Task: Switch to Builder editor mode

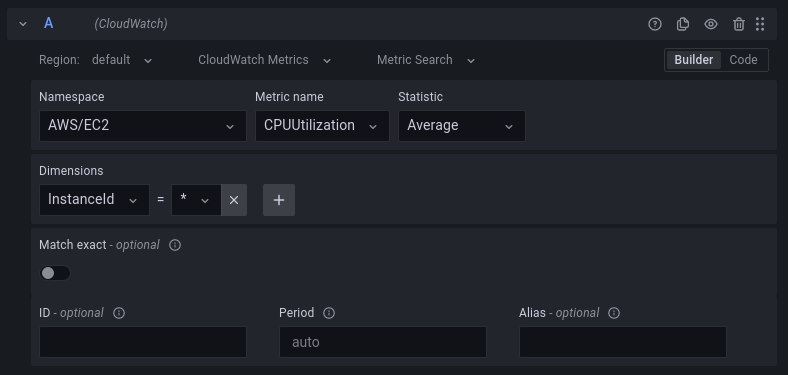Action: (x=694, y=60)
